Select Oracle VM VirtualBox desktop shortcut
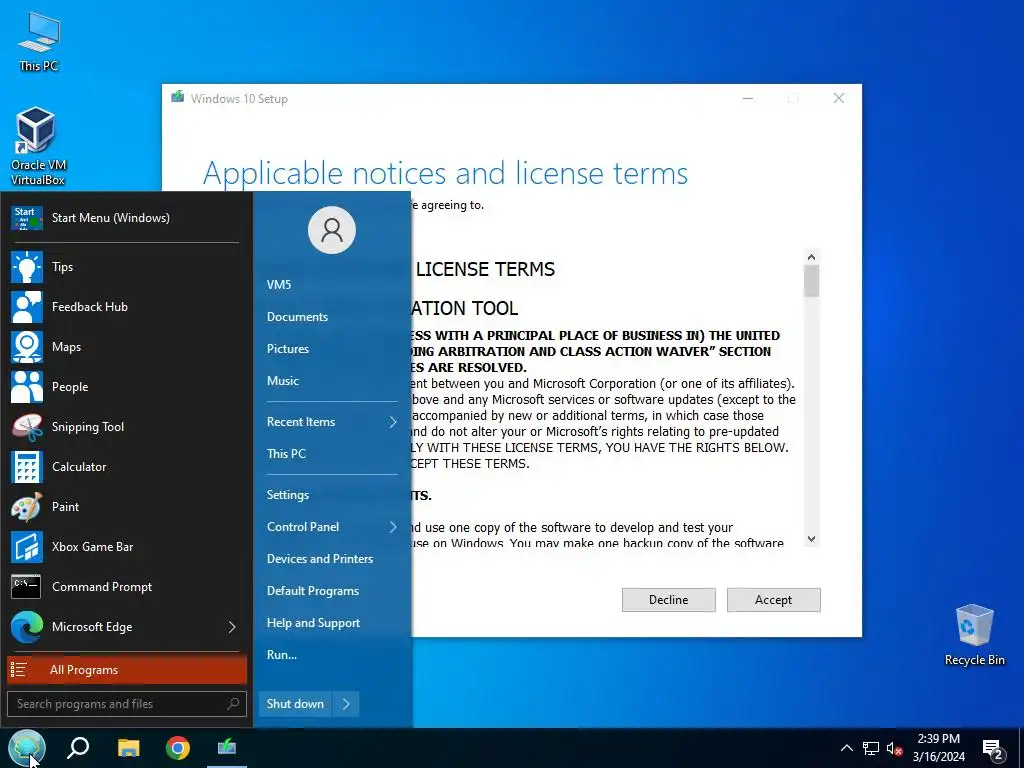The height and width of the screenshot is (768, 1024). [39, 146]
